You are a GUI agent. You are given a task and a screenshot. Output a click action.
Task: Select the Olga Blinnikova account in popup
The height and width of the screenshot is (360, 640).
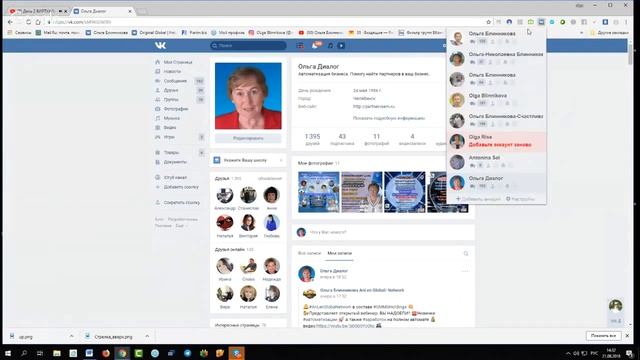point(496,100)
